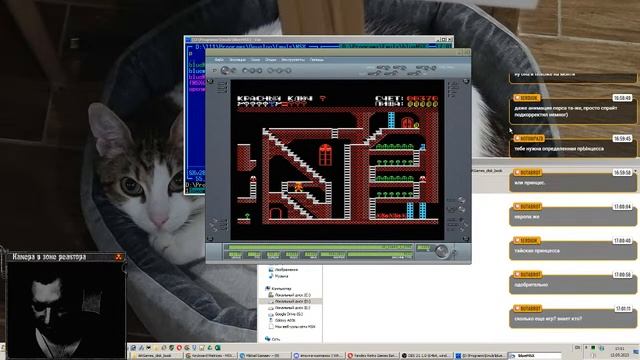Click the system tray clock
640x360 pixels.
(x=620, y=351)
